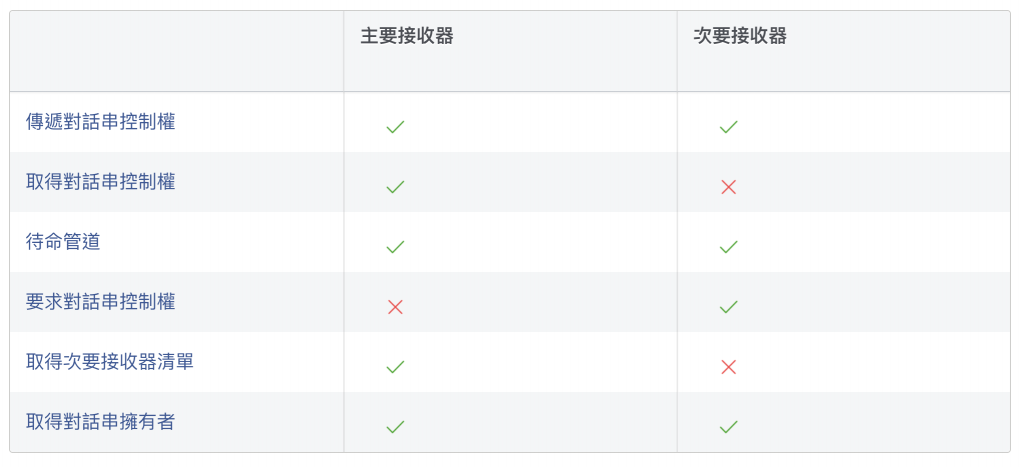Open the 傳遞對話串控制權 link
The image size is (1024, 467).
click(101, 121)
